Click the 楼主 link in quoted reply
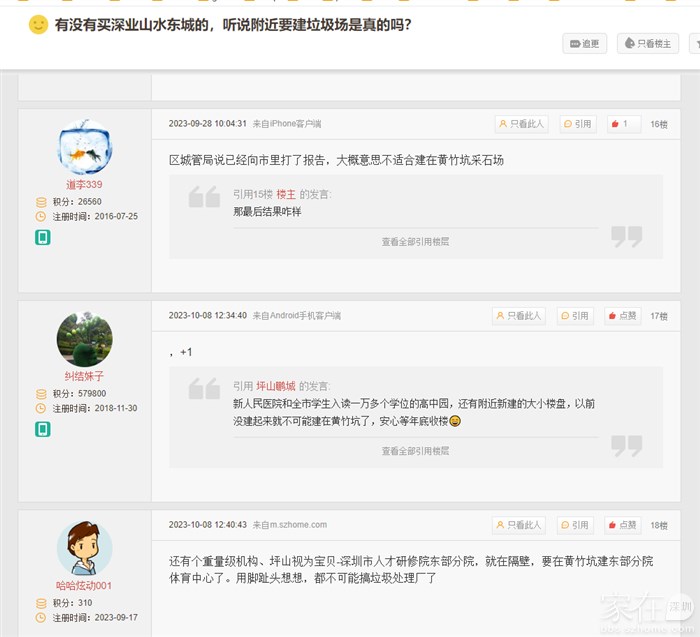 click(286, 194)
